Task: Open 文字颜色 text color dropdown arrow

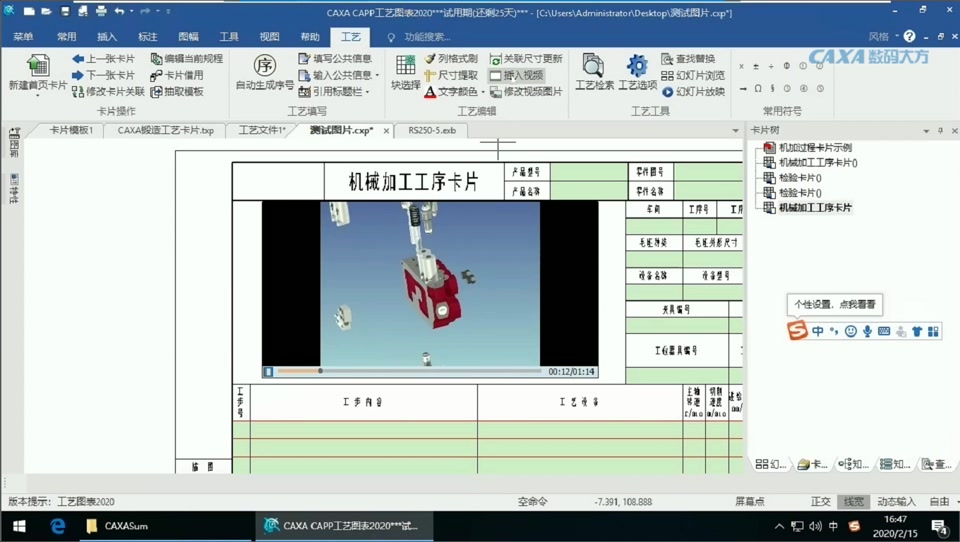Action: pyautogui.click(x=483, y=92)
